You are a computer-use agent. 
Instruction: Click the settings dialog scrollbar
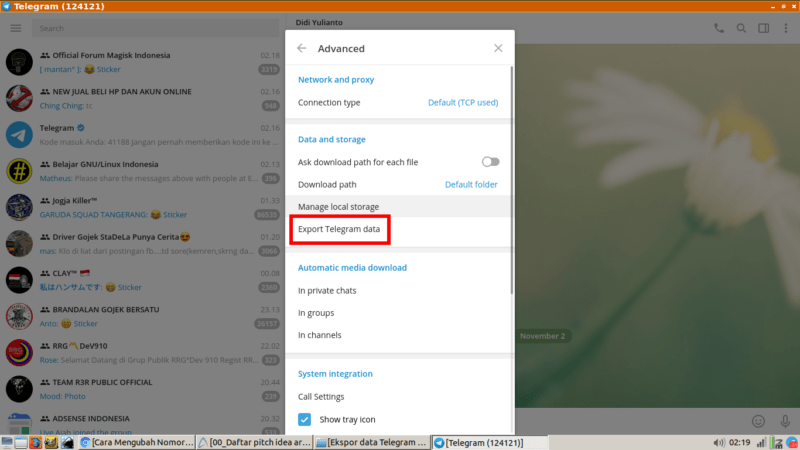point(512,180)
